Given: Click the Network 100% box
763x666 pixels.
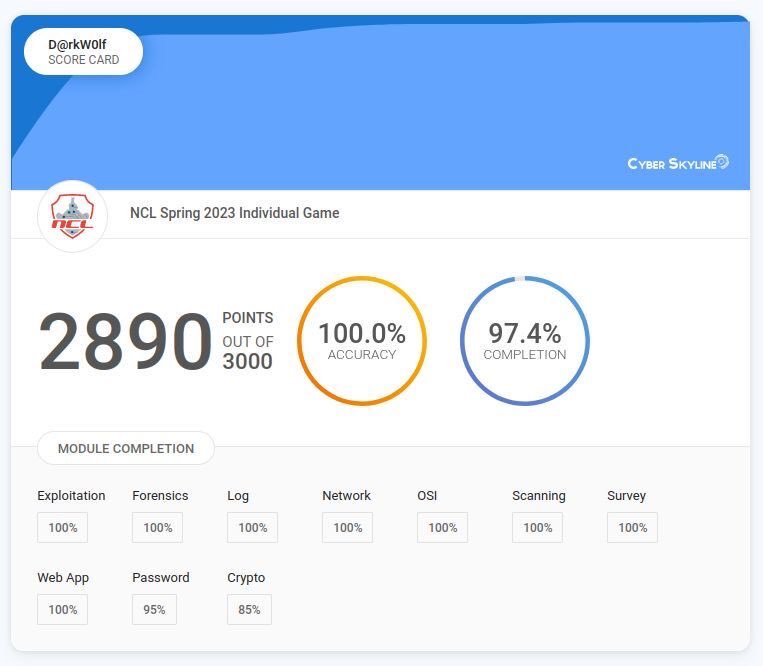Looking at the screenshot, I should (347, 527).
